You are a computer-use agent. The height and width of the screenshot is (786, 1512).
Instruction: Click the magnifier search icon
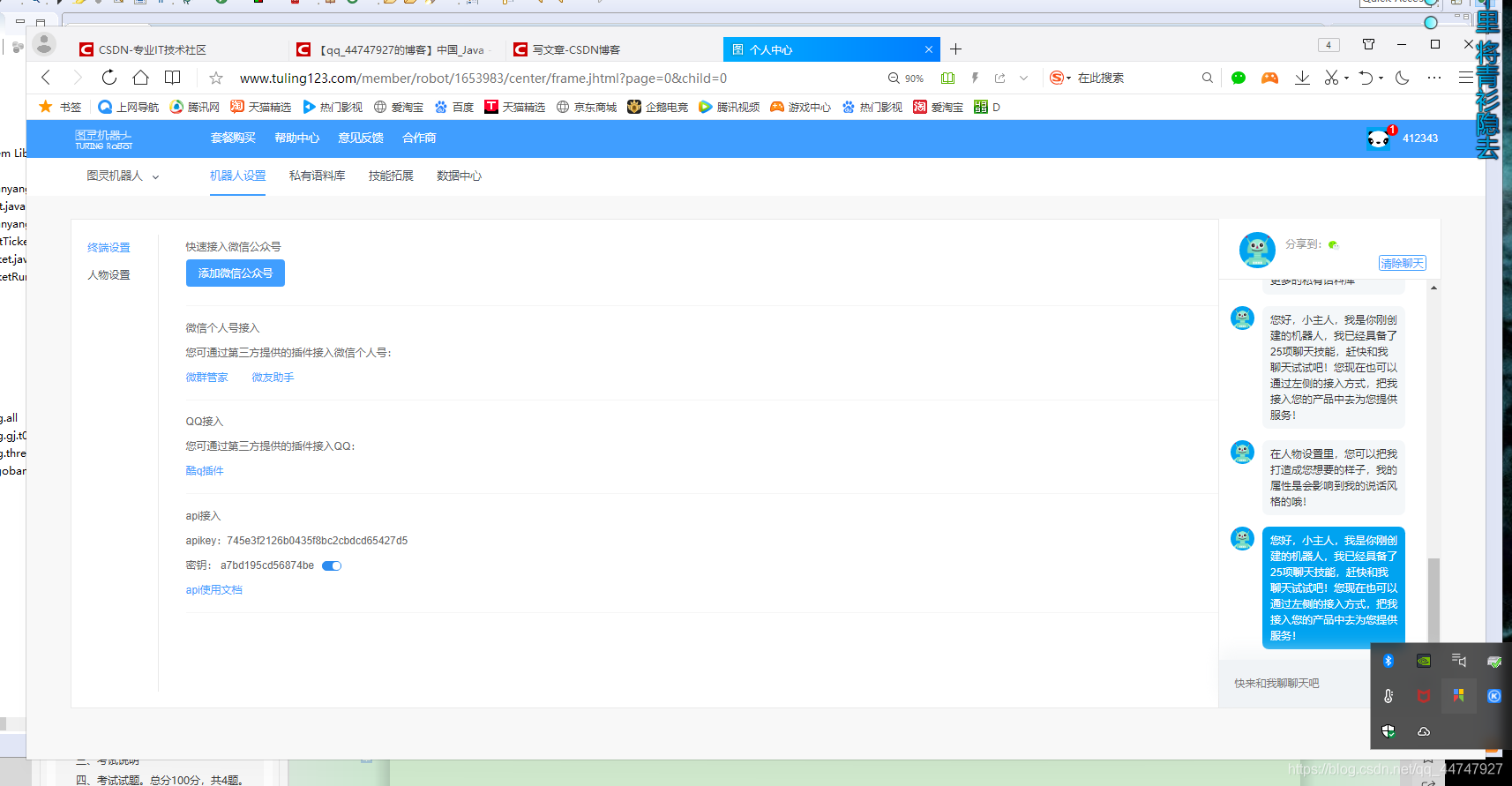coord(1208,78)
